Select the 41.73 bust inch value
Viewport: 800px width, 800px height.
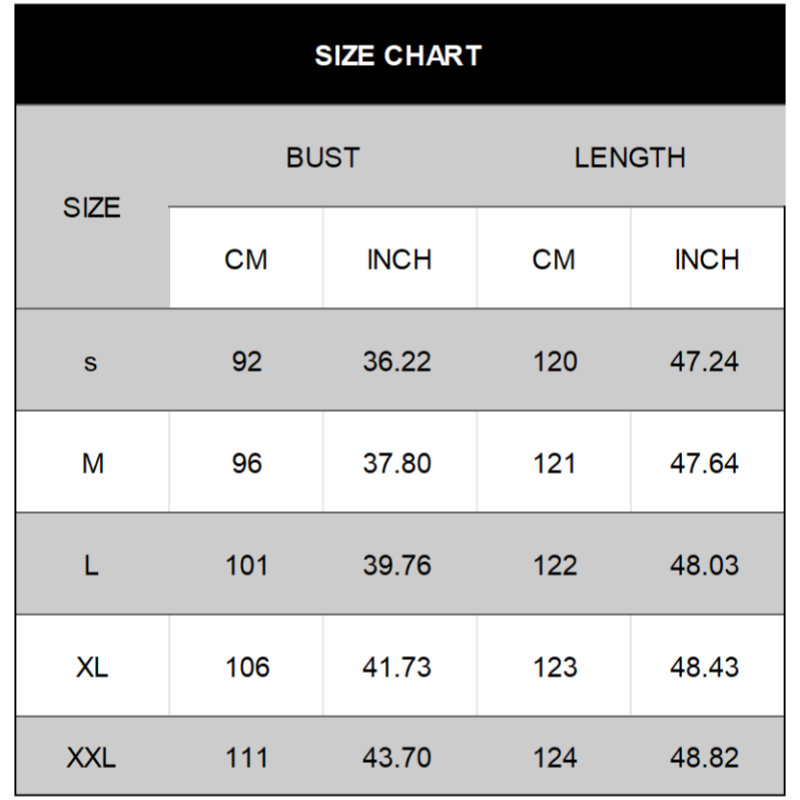397,667
